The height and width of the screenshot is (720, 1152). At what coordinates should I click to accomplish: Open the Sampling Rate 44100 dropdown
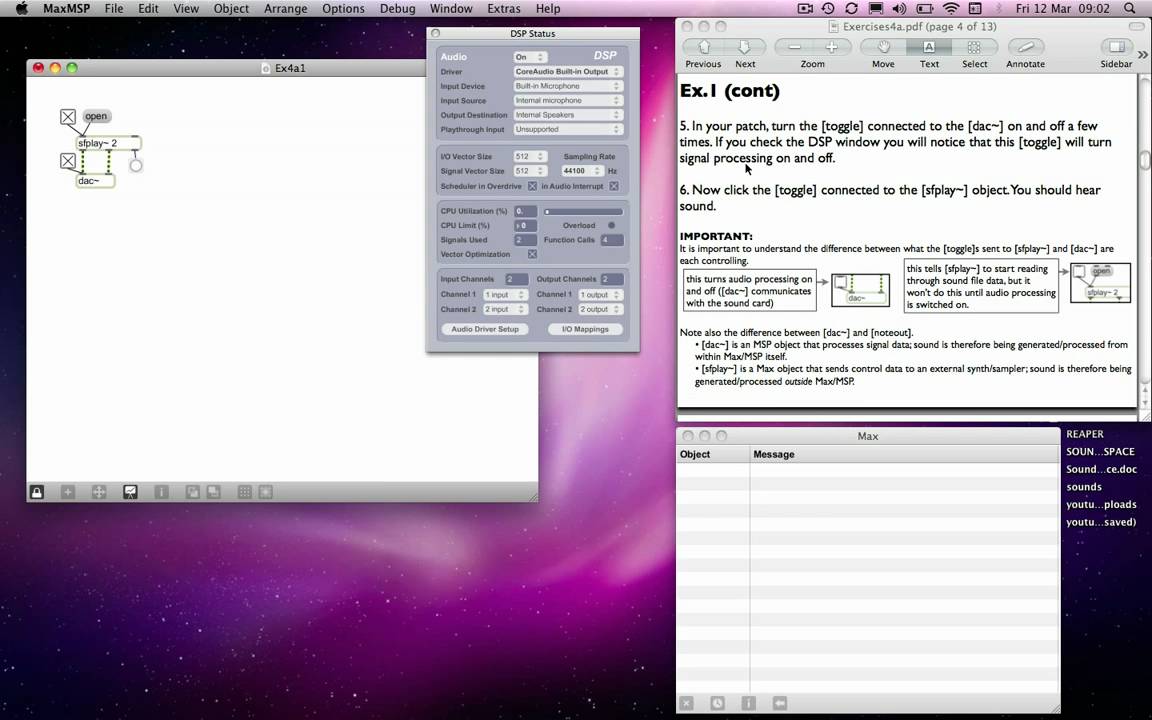tap(582, 170)
